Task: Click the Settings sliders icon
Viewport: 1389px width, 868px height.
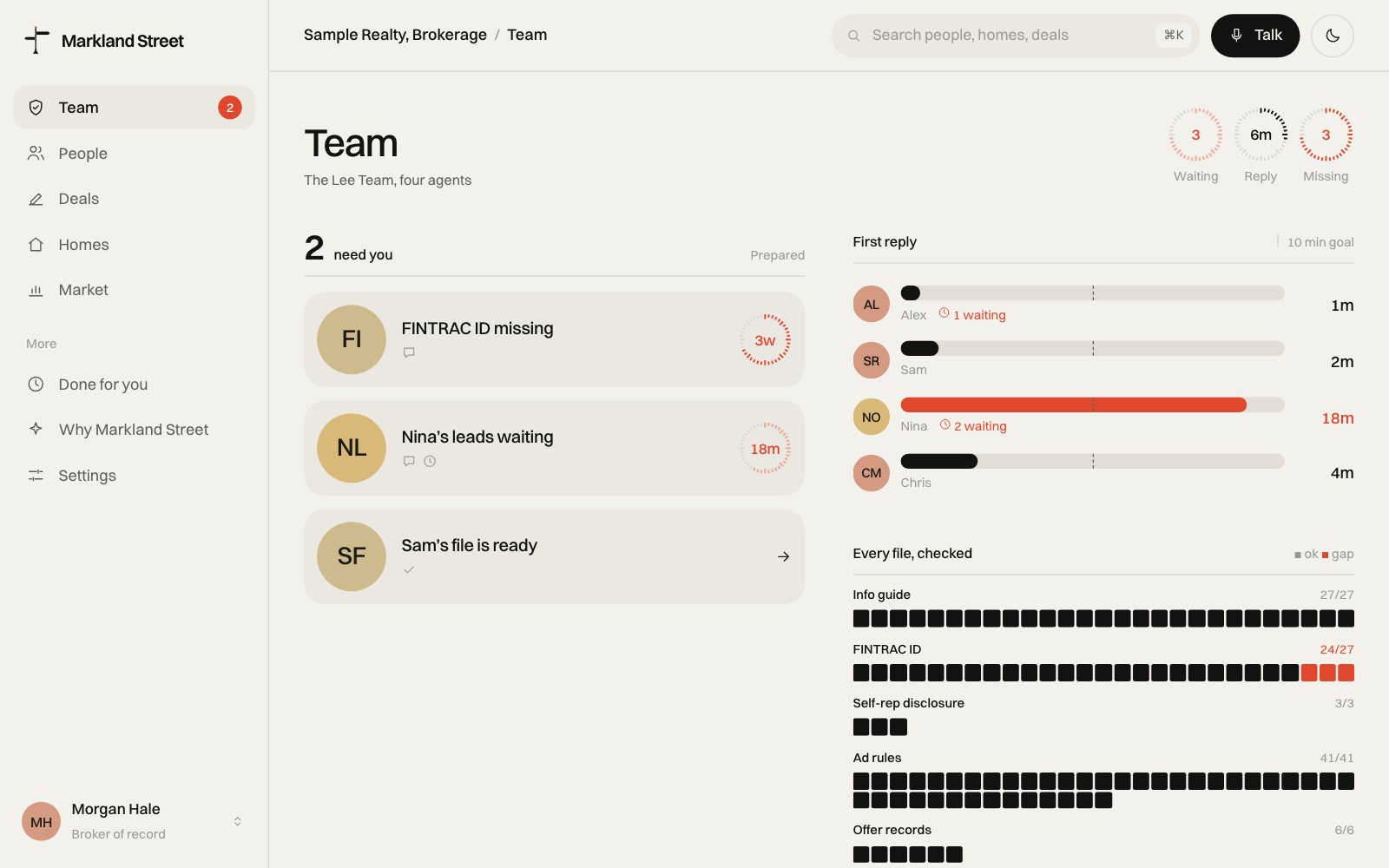Action: (x=36, y=475)
